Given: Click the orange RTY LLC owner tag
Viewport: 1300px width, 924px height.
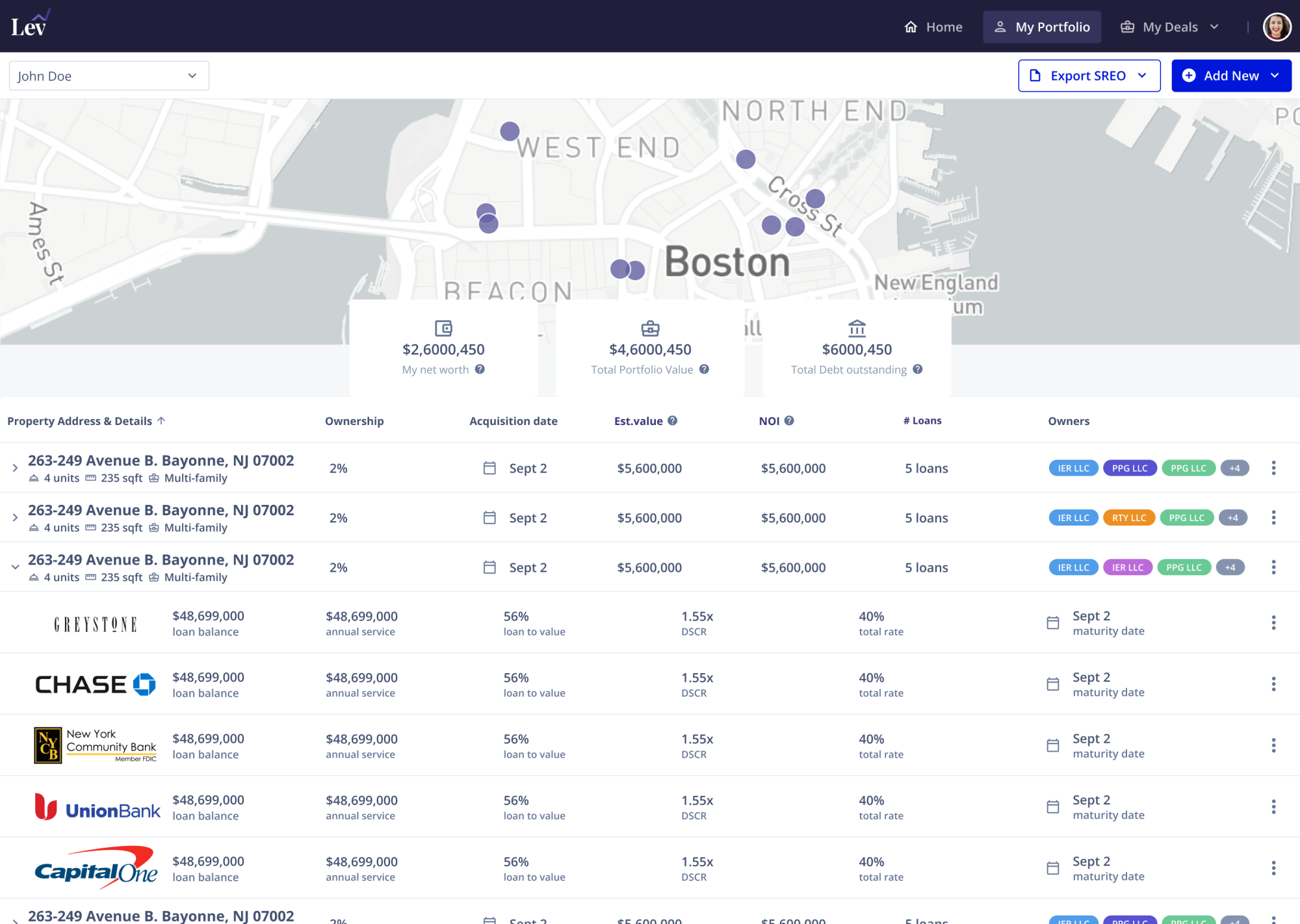Looking at the screenshot, I should point(1128,518).
